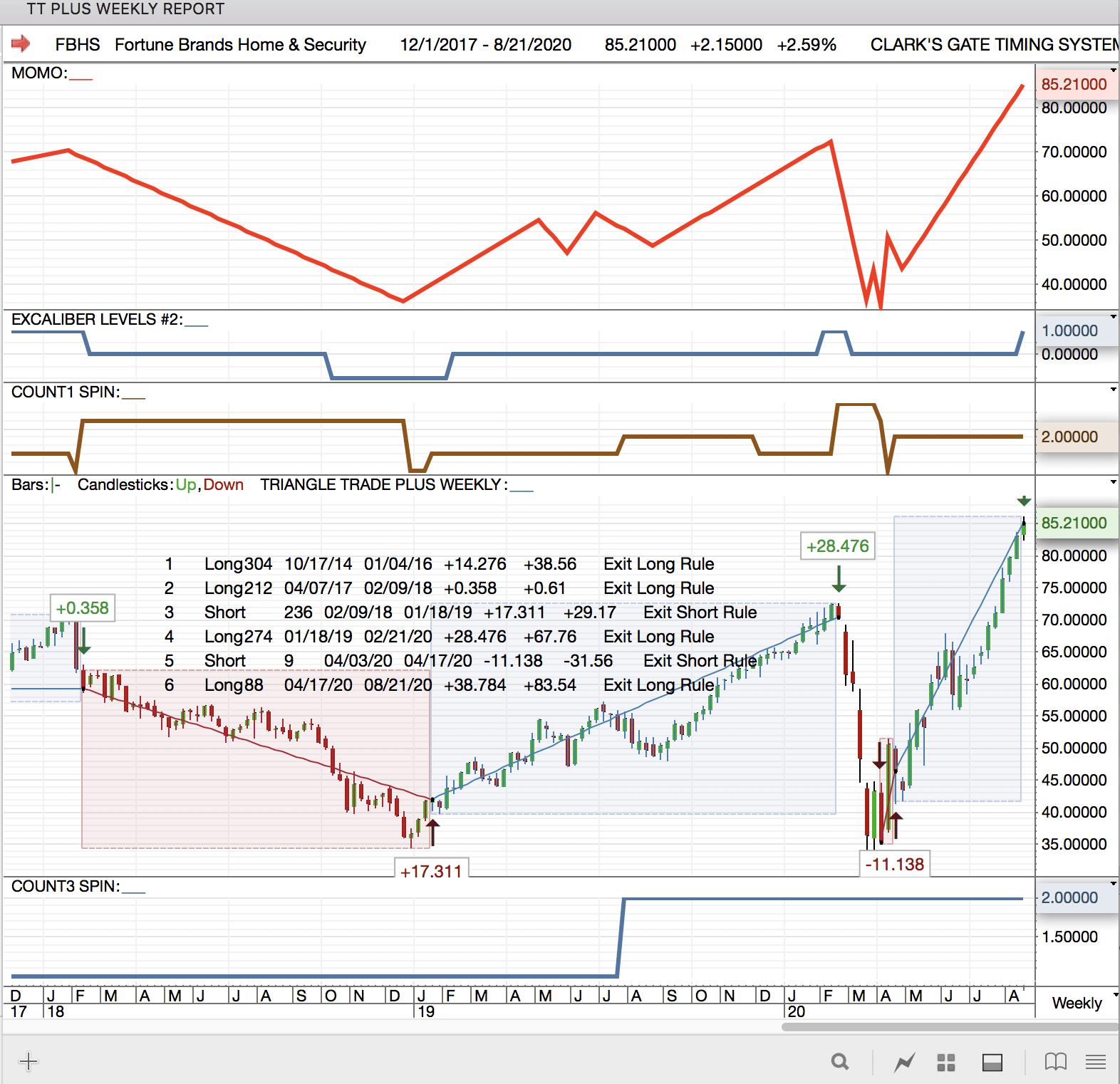Click the +2.15000 price change value

click(726, 45)
